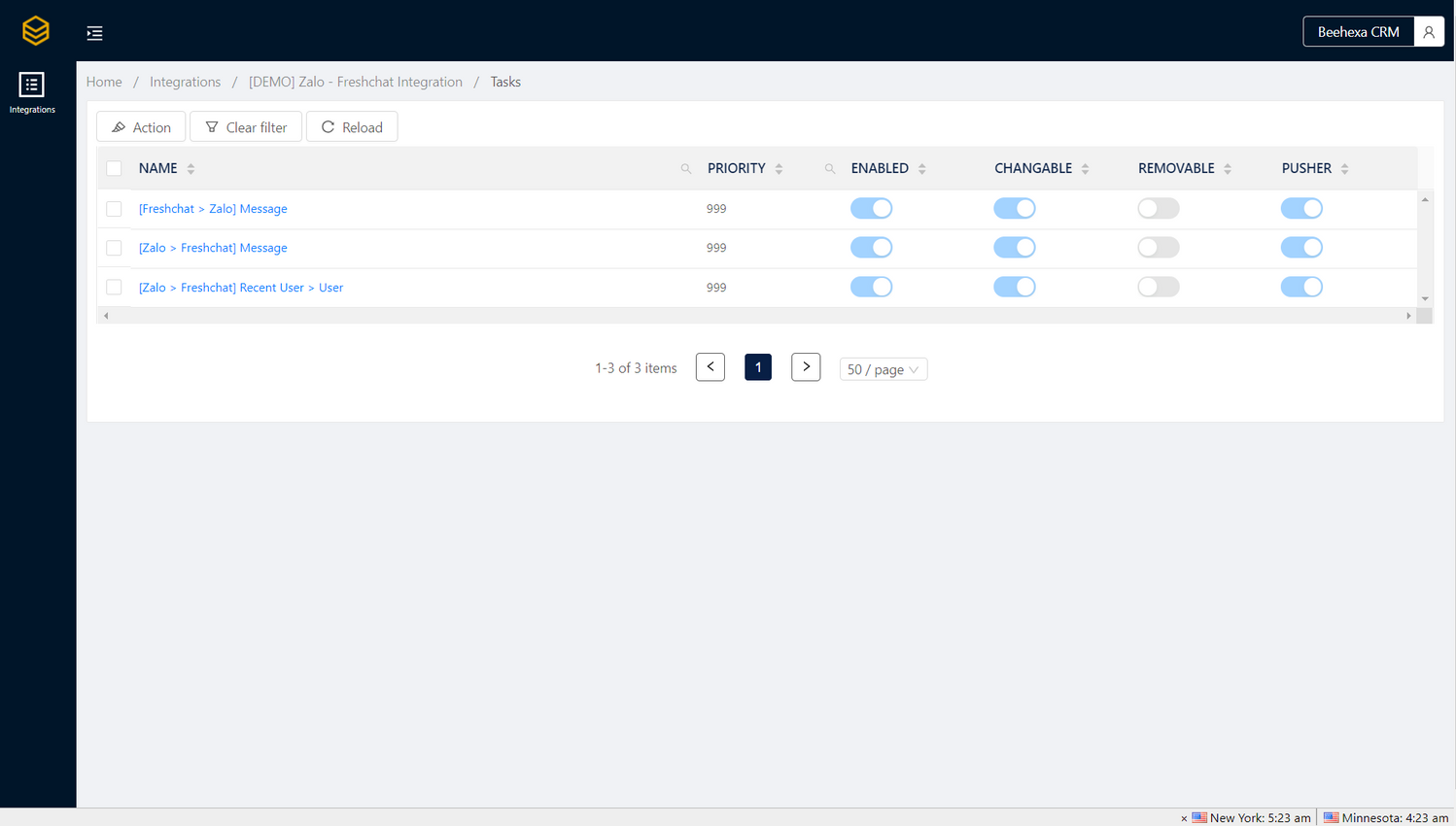Click the New York flag icon in the taskbar

click(x=1196, y=817)
